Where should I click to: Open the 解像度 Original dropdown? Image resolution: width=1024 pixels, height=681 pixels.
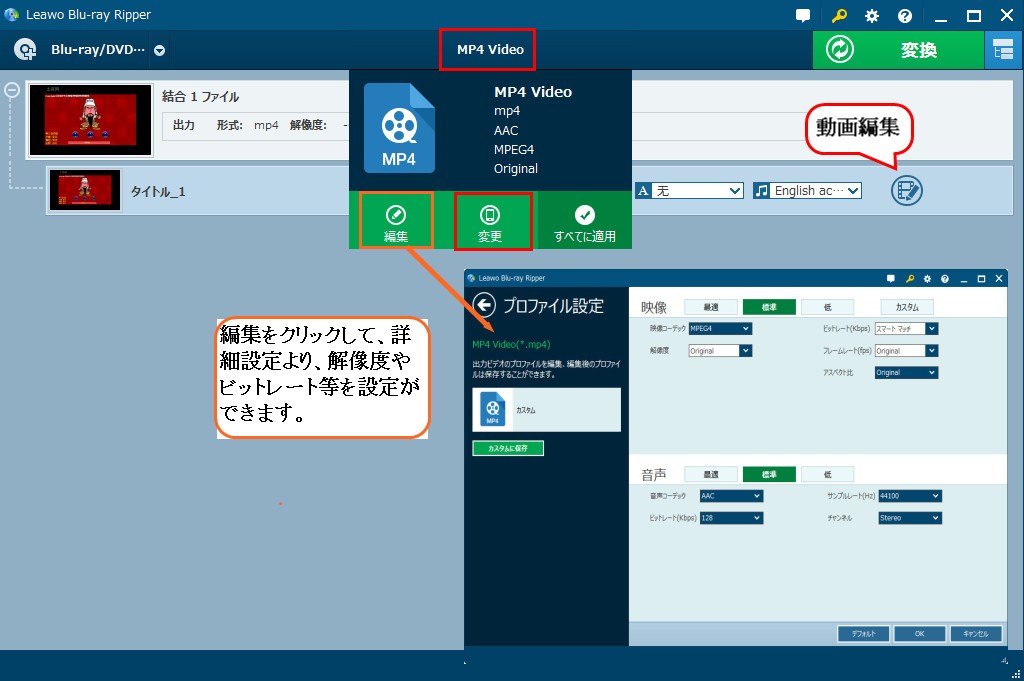720,351
